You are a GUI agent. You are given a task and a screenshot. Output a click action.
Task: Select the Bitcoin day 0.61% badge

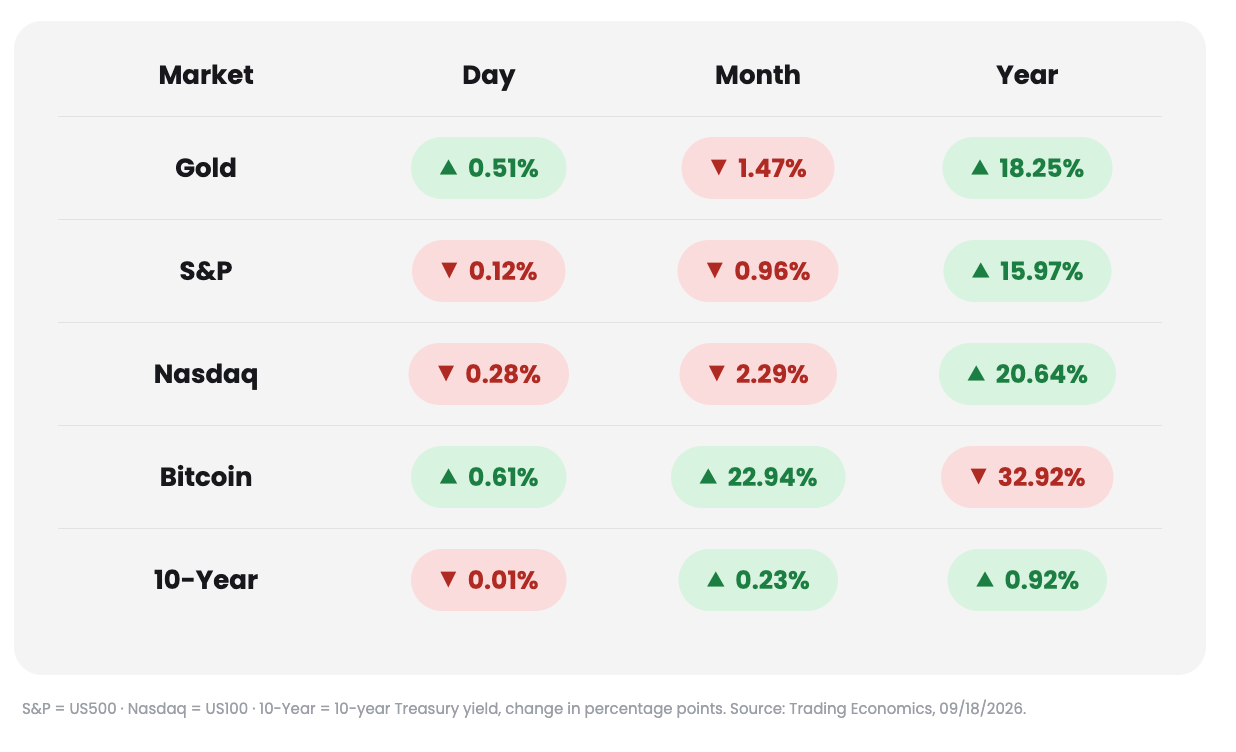488,477
